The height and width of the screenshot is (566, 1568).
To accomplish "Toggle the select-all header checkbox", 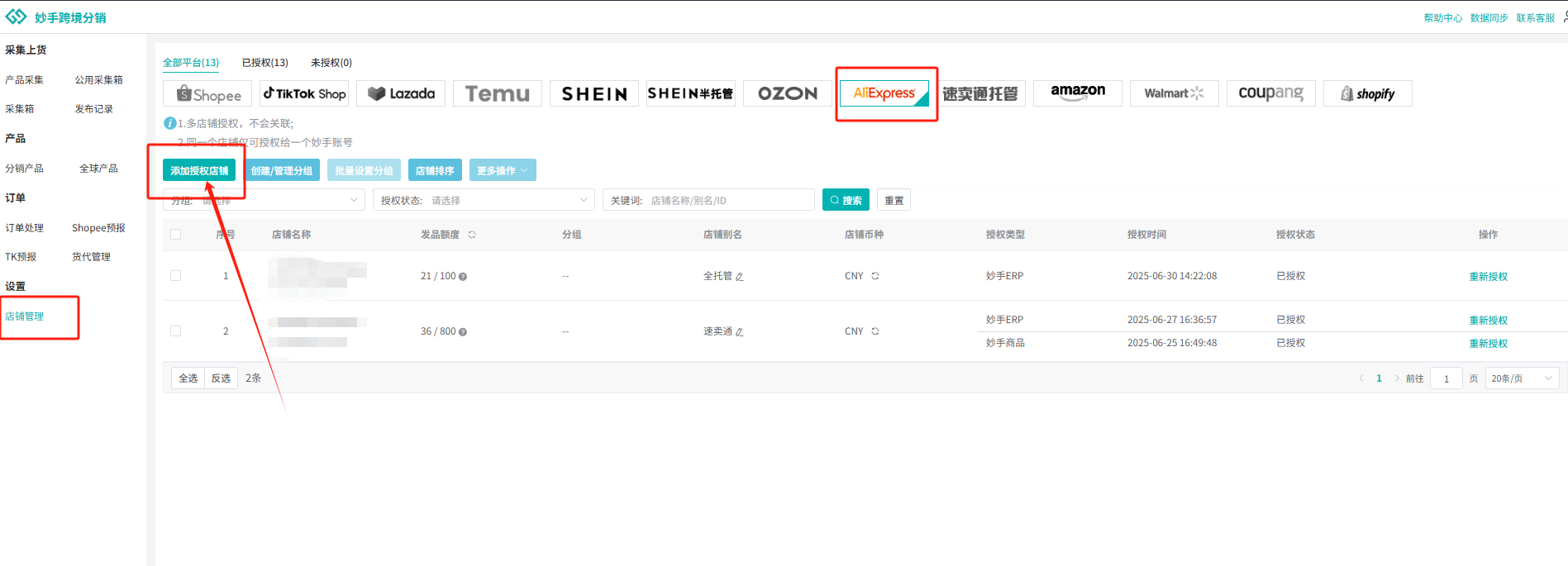I will point(175,235).
